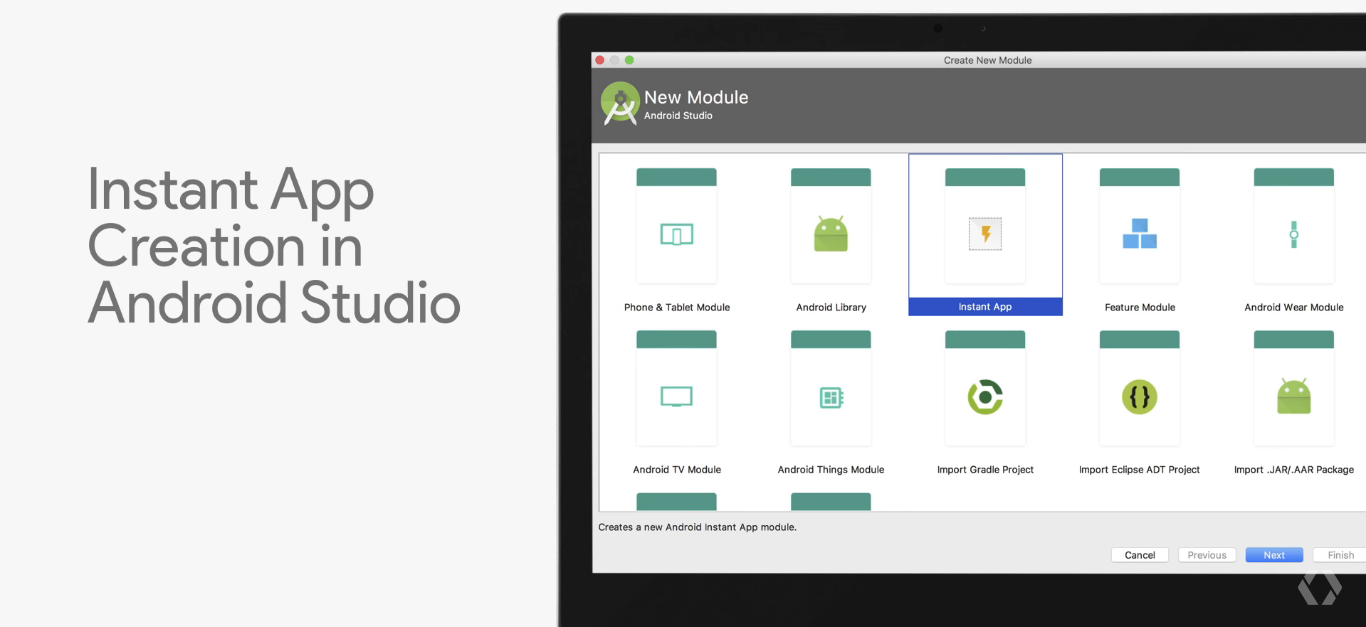Click the highlighted 'Instant App' label
Viewport: 1366px width, 627px height.
click(985, 307)
